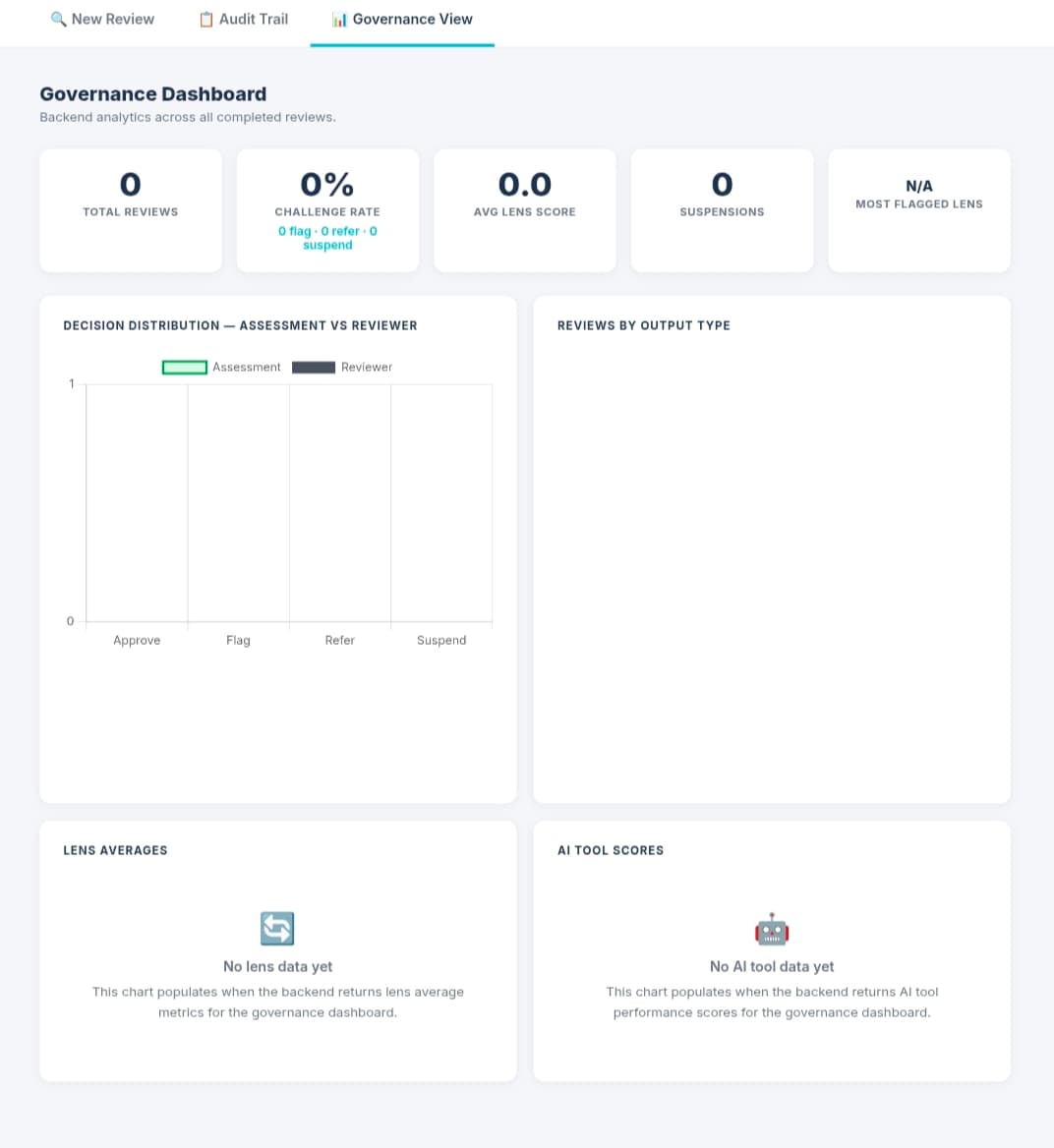The width and height of the screenshot is (1054, 1148).
Task: Click the Approve axis label
Action: coord(137,641)
